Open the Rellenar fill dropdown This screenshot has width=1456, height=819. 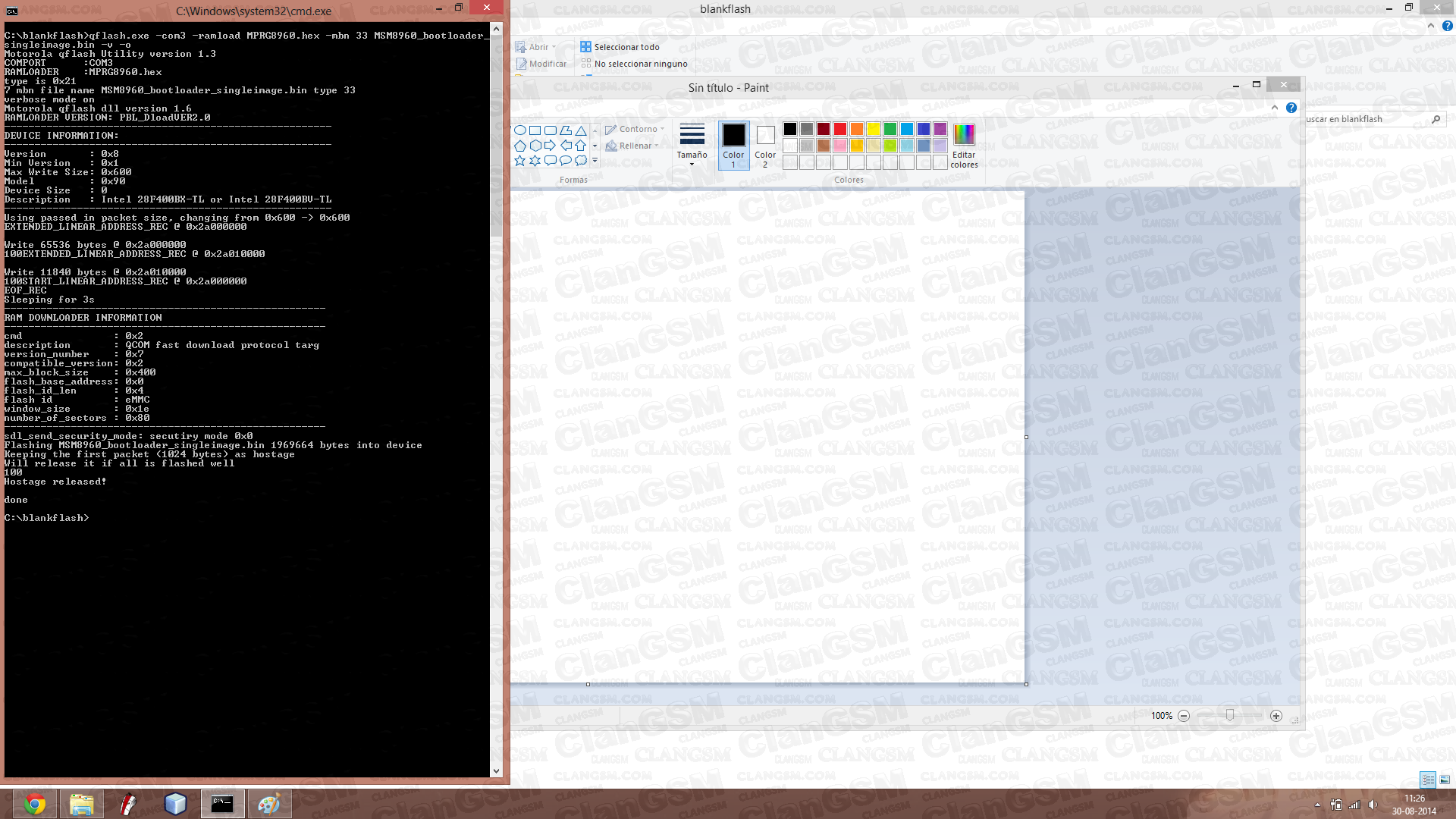tap(632, 146)
